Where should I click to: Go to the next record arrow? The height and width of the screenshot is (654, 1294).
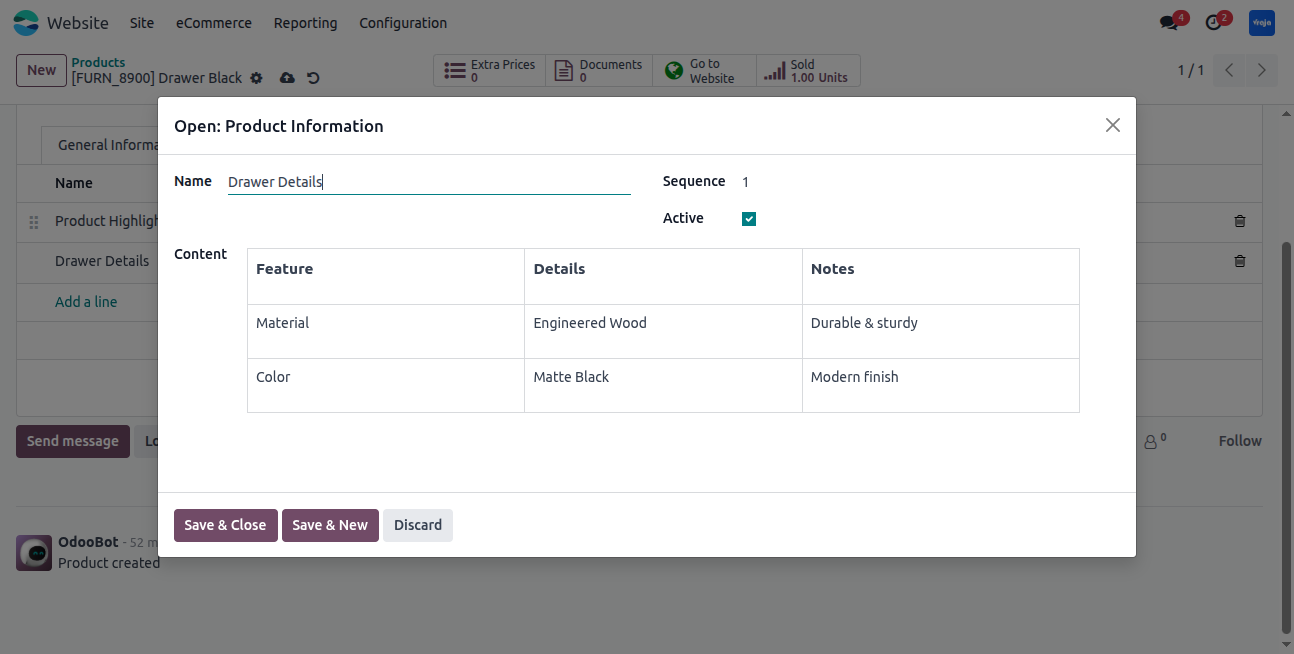pyautogui.click(x=1262, y=70)
